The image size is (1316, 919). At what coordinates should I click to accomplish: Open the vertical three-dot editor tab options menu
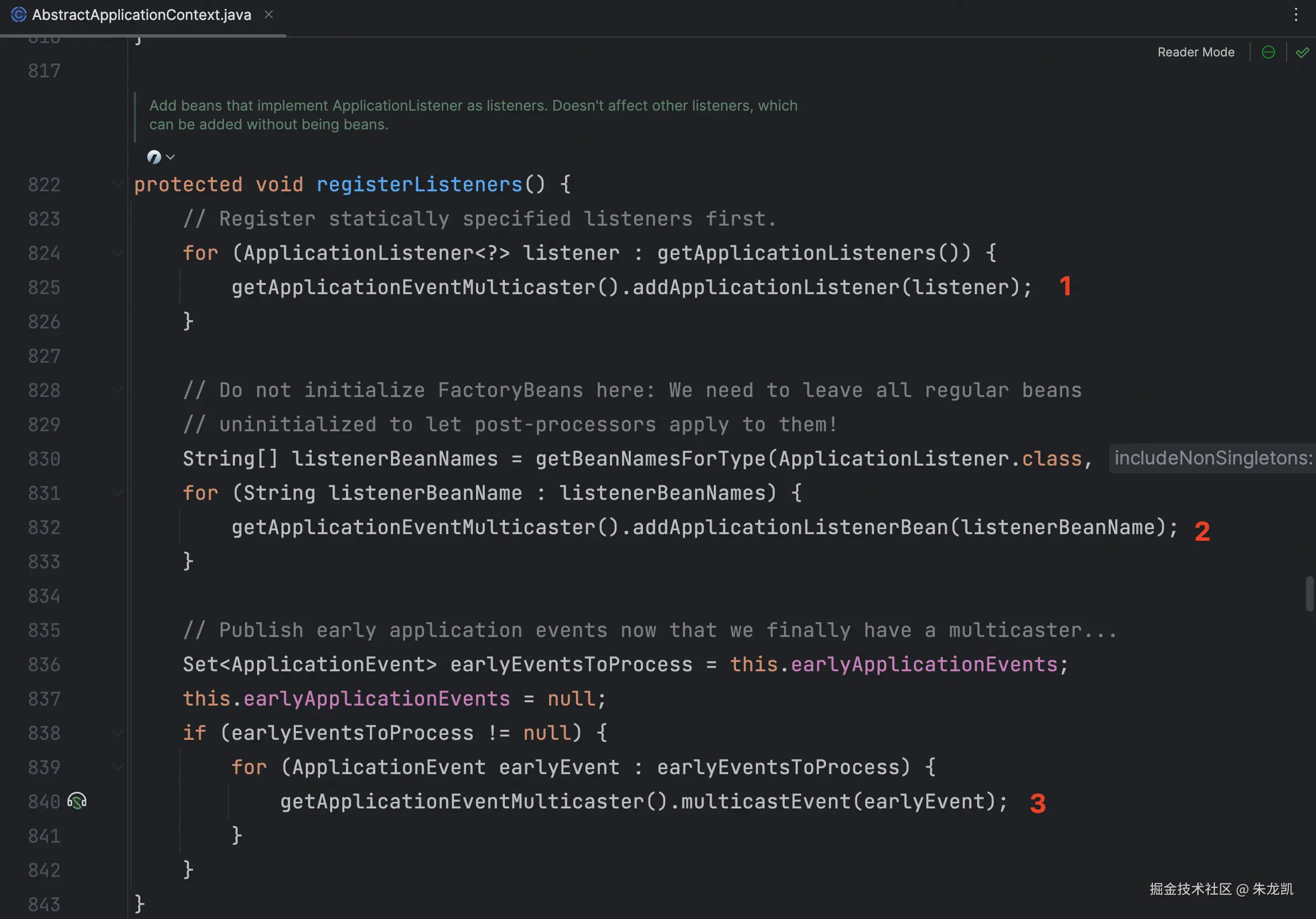click(x=1296, y=14)
